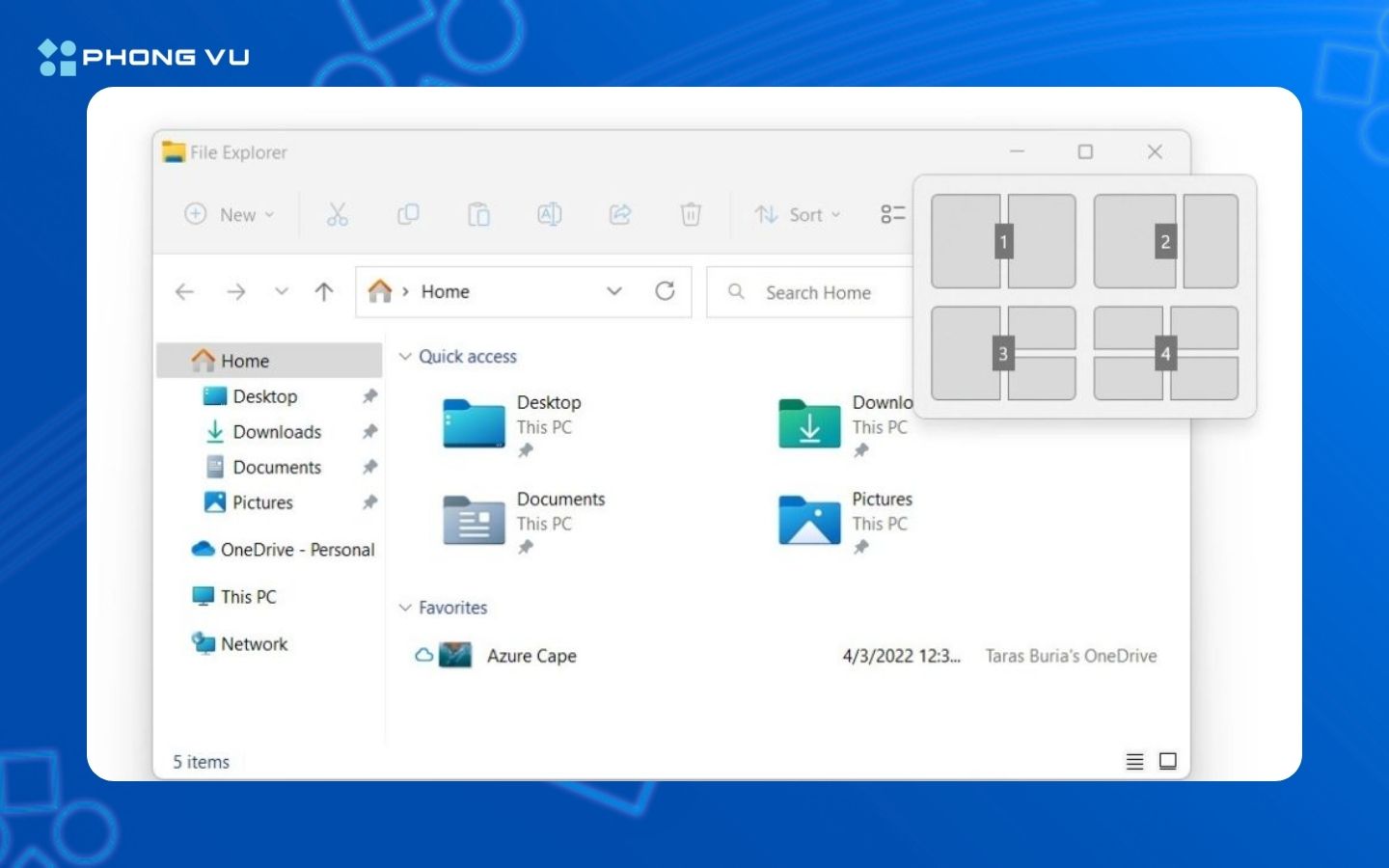
Task: Go up one directory level
Action: (324, 291)
